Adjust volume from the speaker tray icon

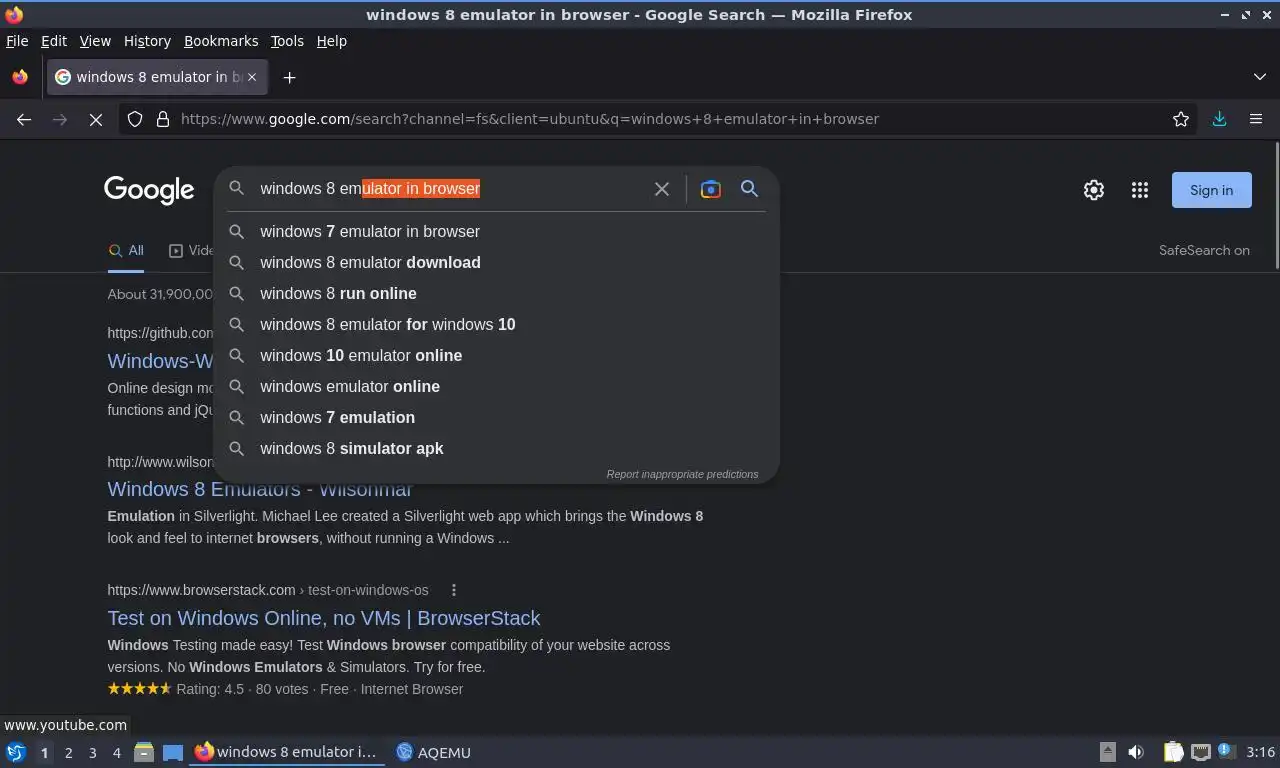[x=1136, y=752]
